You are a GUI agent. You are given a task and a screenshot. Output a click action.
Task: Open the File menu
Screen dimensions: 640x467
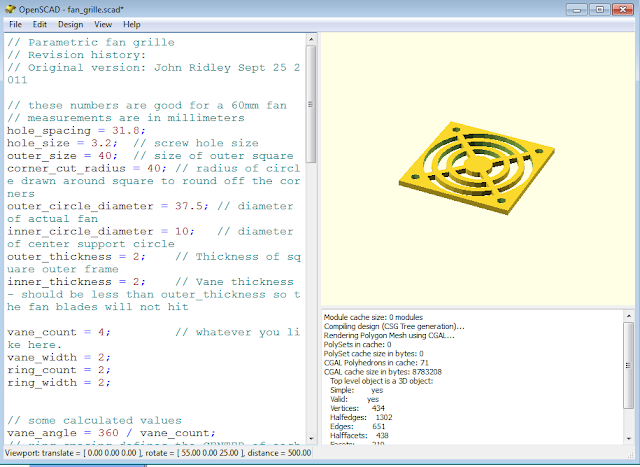[15, 24]
